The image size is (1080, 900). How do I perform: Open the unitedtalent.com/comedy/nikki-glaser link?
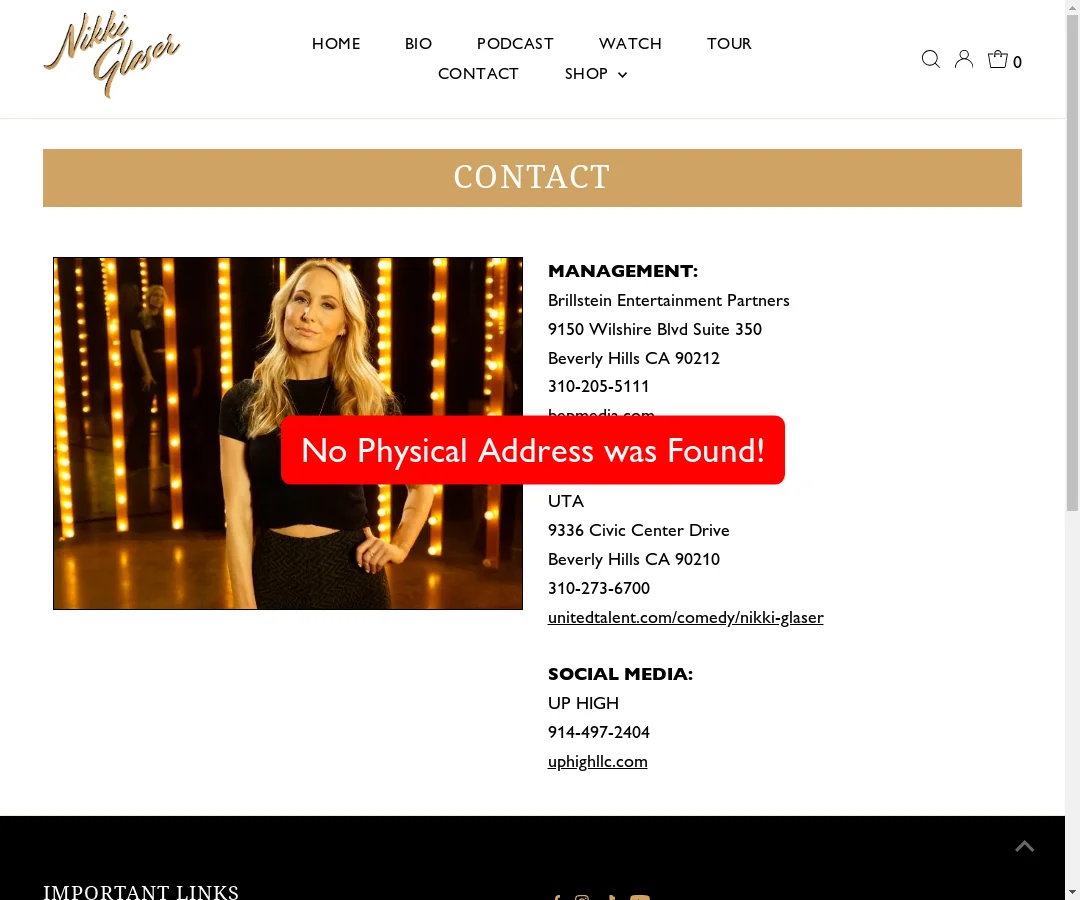point(685,618)
